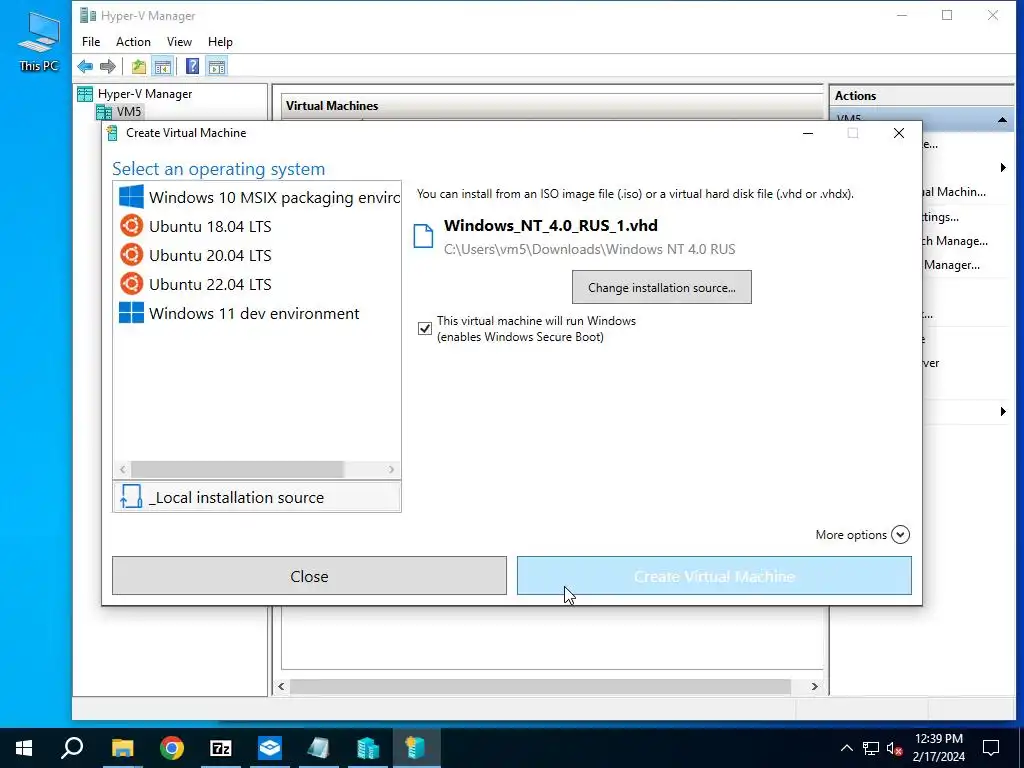Click the Back arrow in Hyper-V Manager toolbar

click(x=85, y=66)
